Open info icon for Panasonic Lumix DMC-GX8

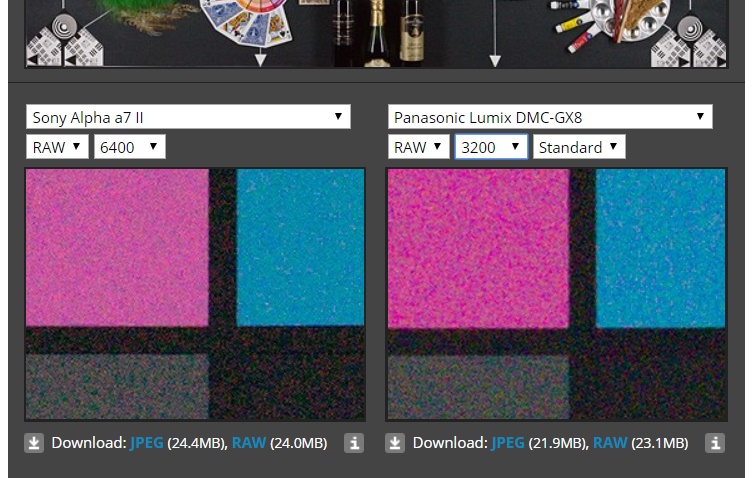[714, 443]
